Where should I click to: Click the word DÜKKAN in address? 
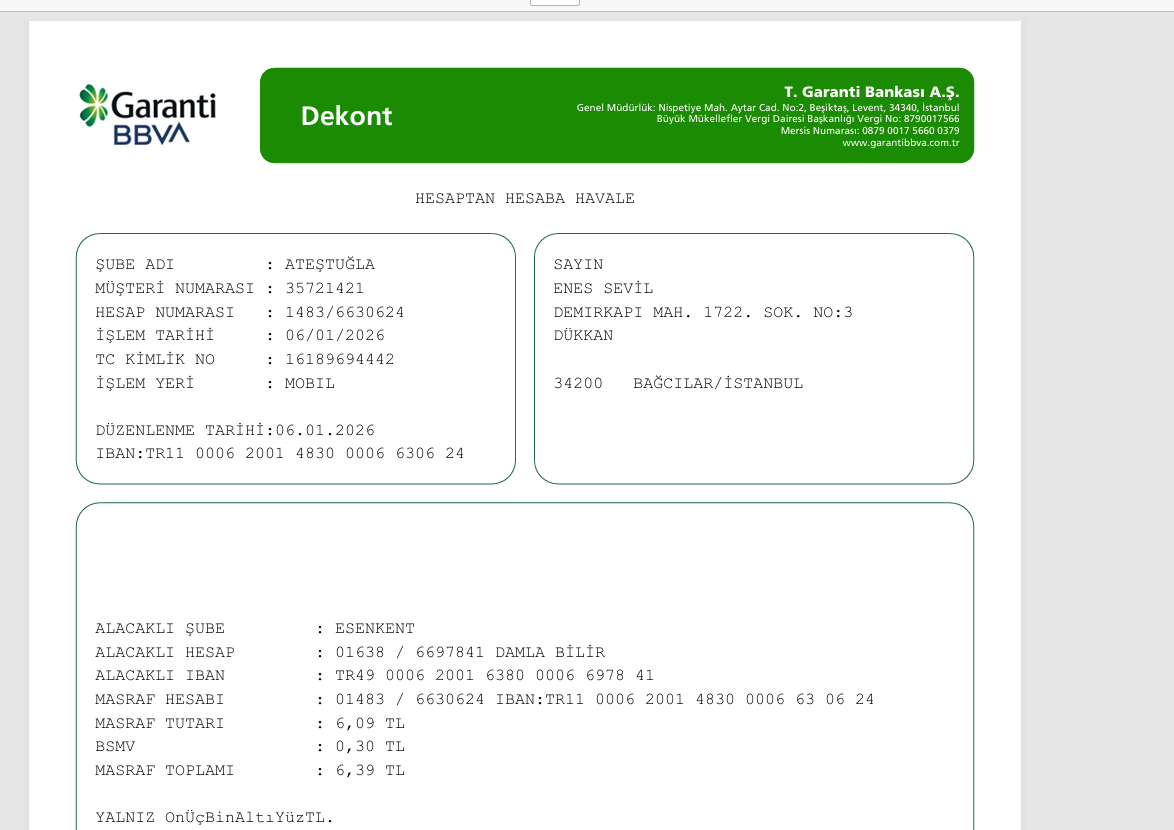click(x=583, y=335)
